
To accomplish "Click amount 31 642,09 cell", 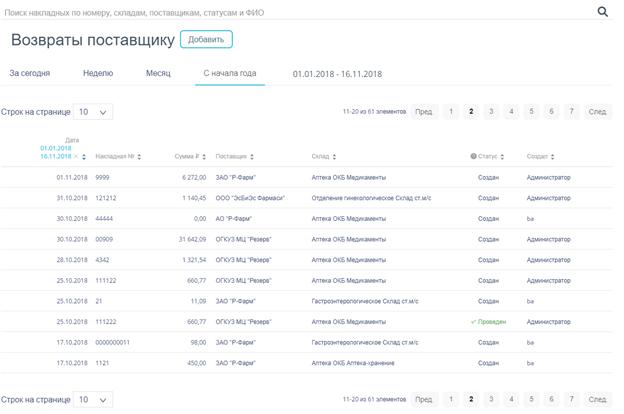I will 193,240.
